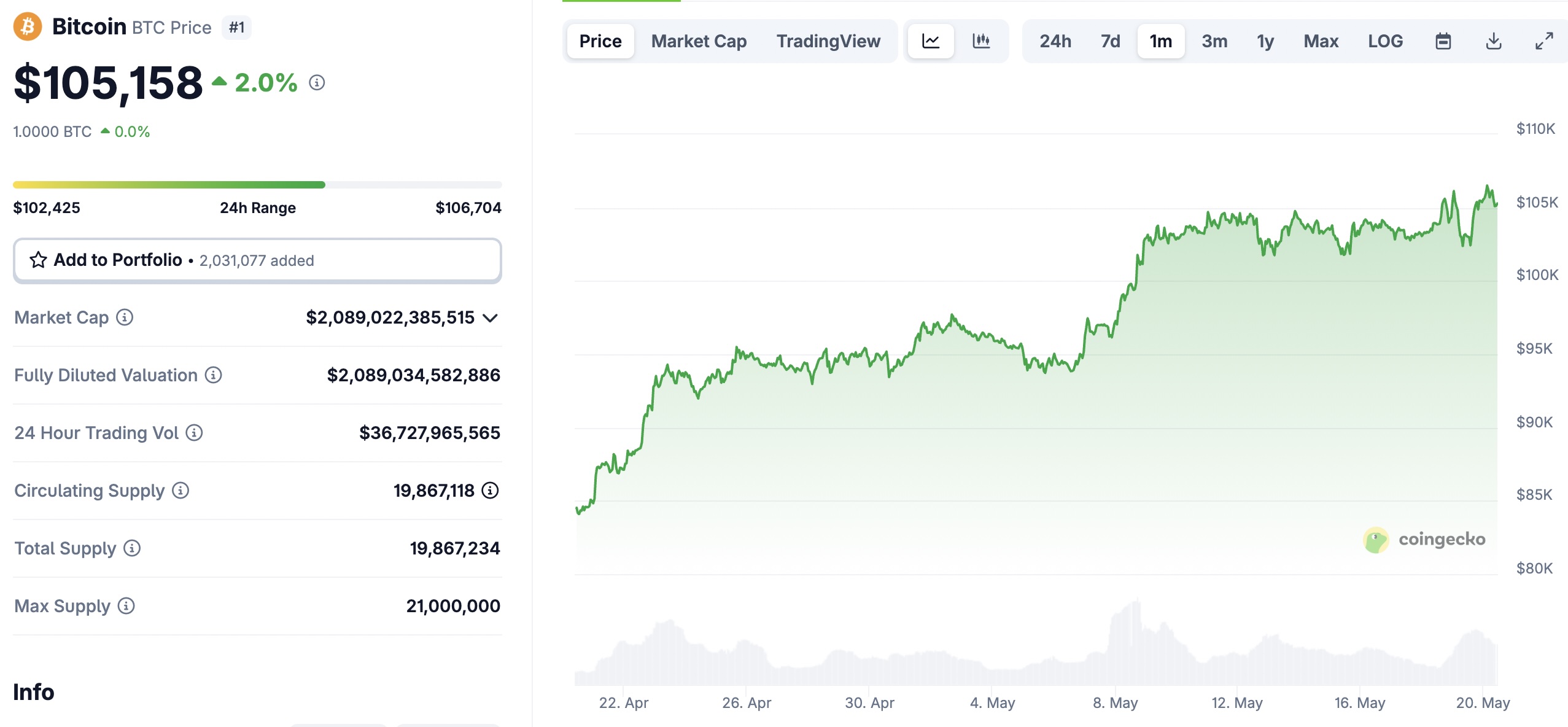Select the Market Cap chart tab
This screenshot has height=727, width=1568.
click(x=699, y=41)
